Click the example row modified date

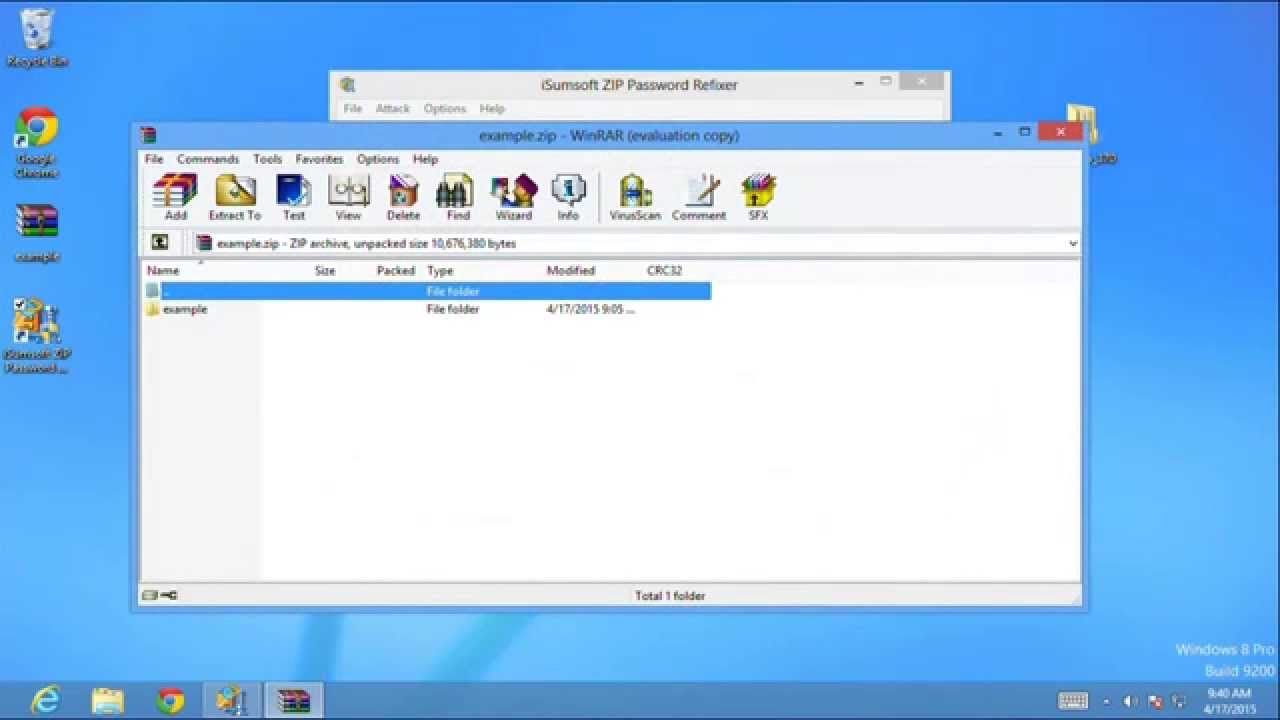pos(591,309)
